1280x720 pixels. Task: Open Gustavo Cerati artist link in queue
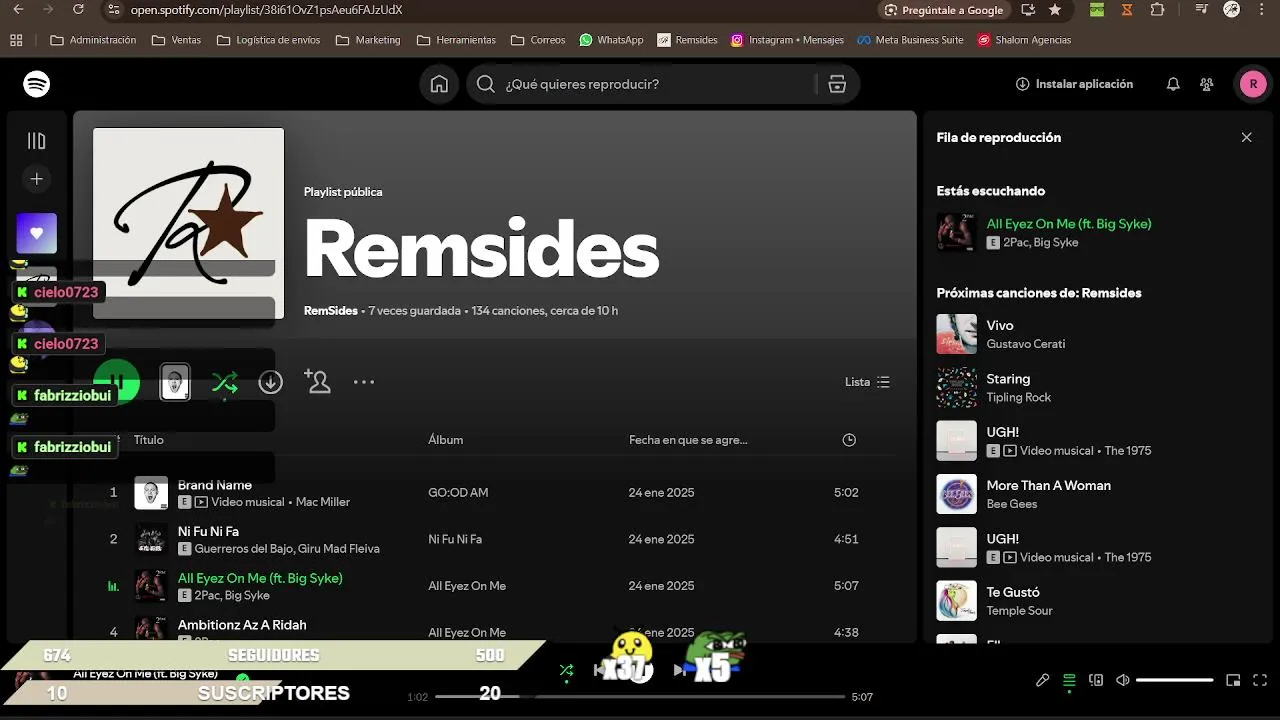point(1026,344)
